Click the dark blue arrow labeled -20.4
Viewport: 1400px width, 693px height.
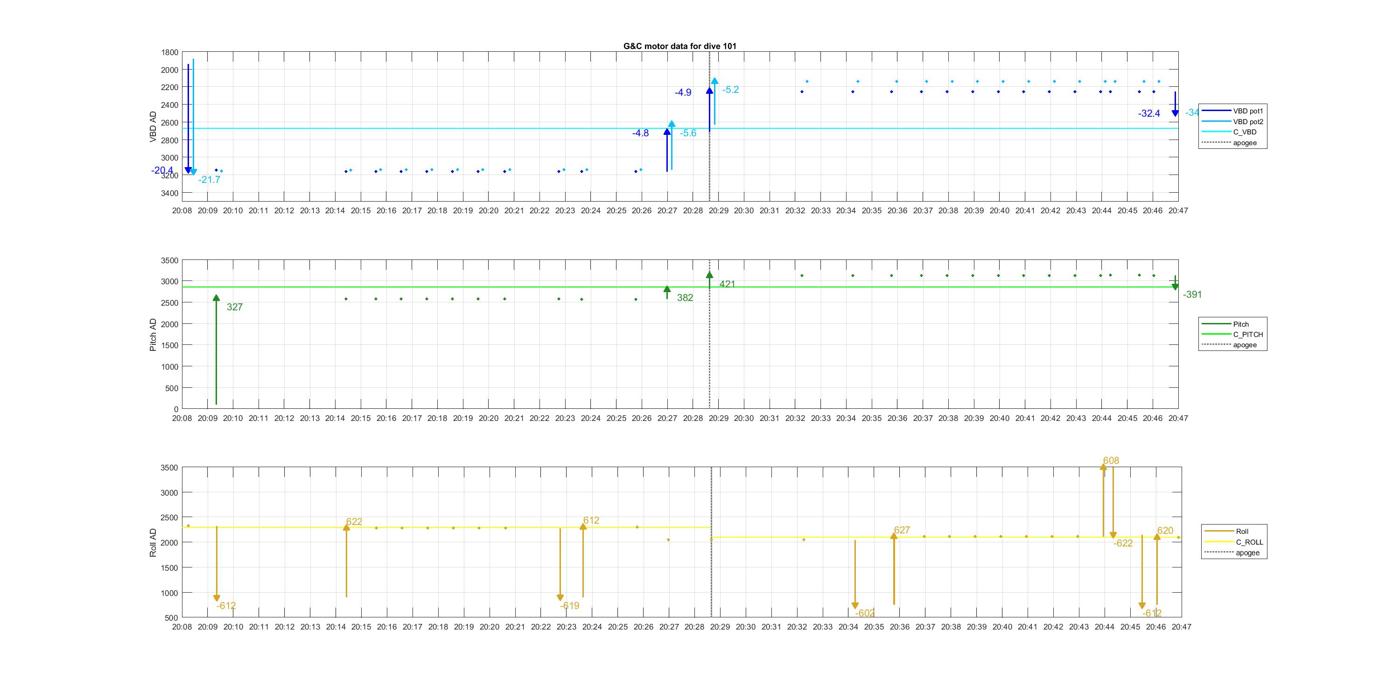pyautogui.click(x=187, y=120)
